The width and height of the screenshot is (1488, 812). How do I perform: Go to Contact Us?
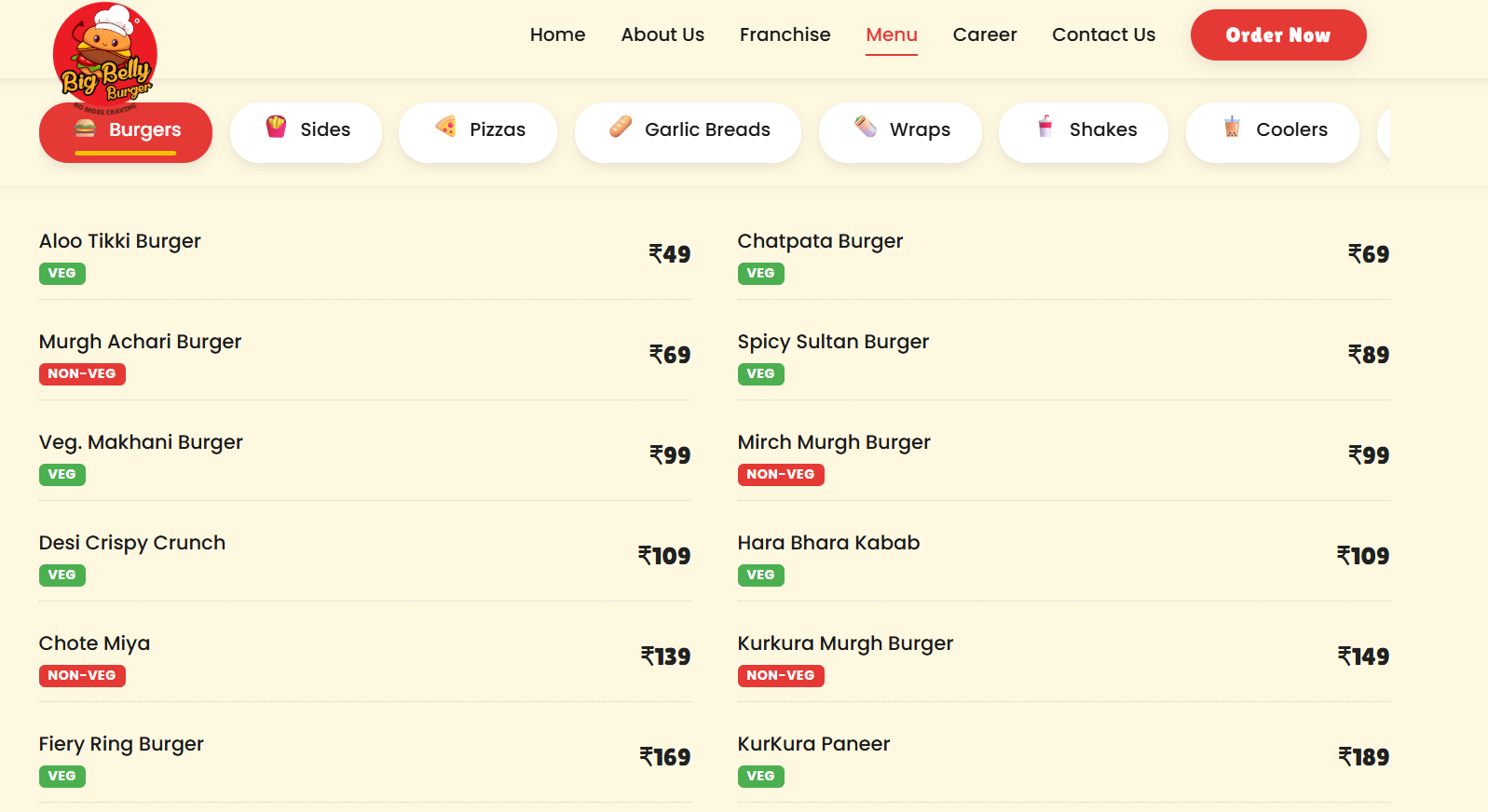tap(1104, 34)
